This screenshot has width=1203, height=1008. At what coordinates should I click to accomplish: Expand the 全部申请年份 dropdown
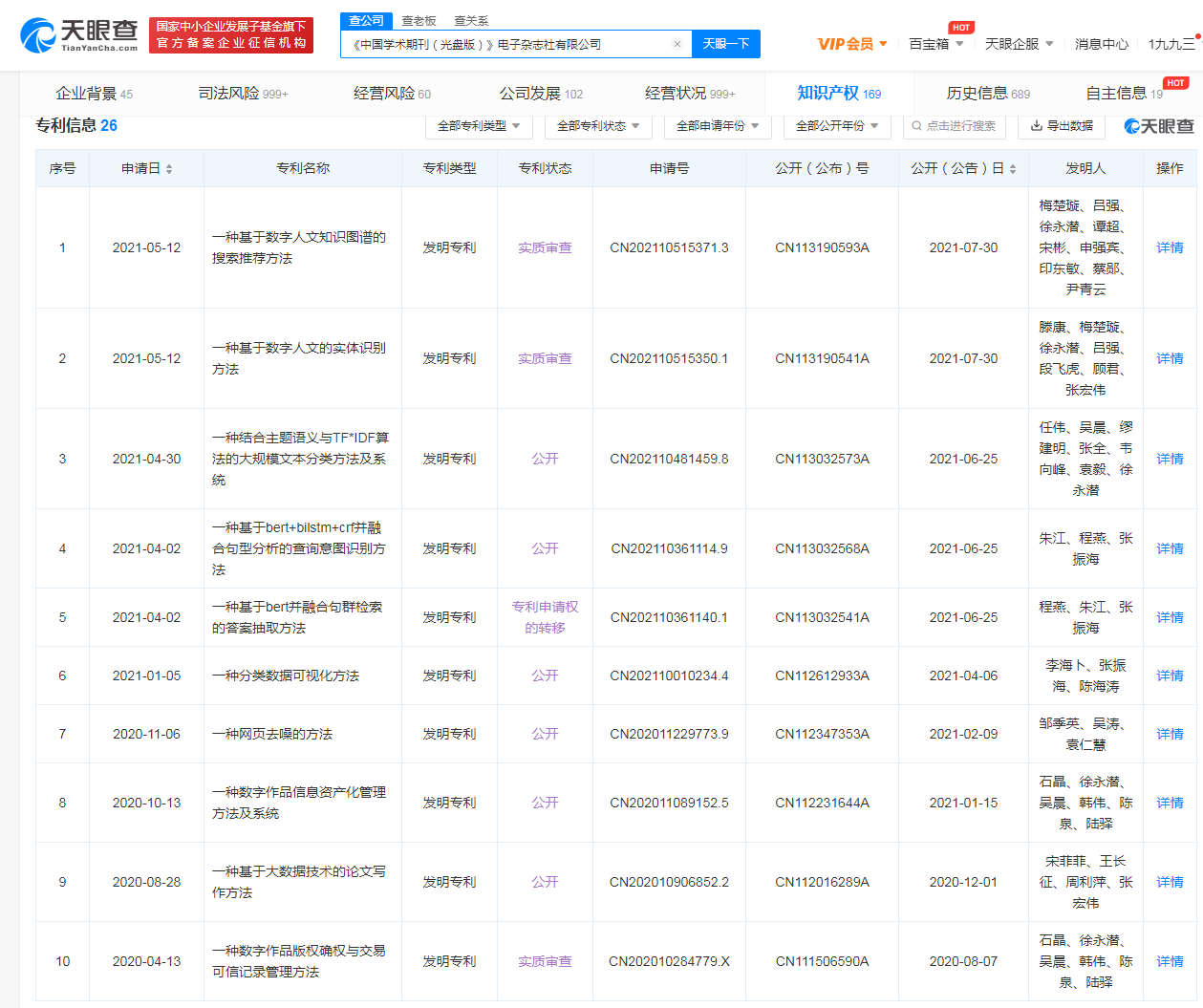(x=718, y=126)
